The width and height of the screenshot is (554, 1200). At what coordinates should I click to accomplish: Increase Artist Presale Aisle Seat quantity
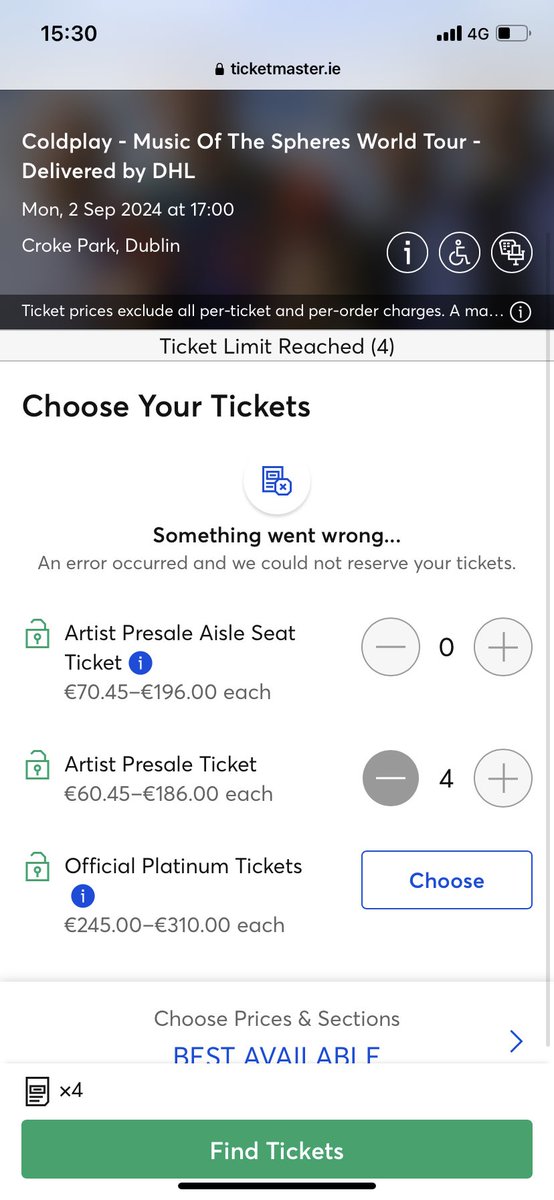coord(503,648)
